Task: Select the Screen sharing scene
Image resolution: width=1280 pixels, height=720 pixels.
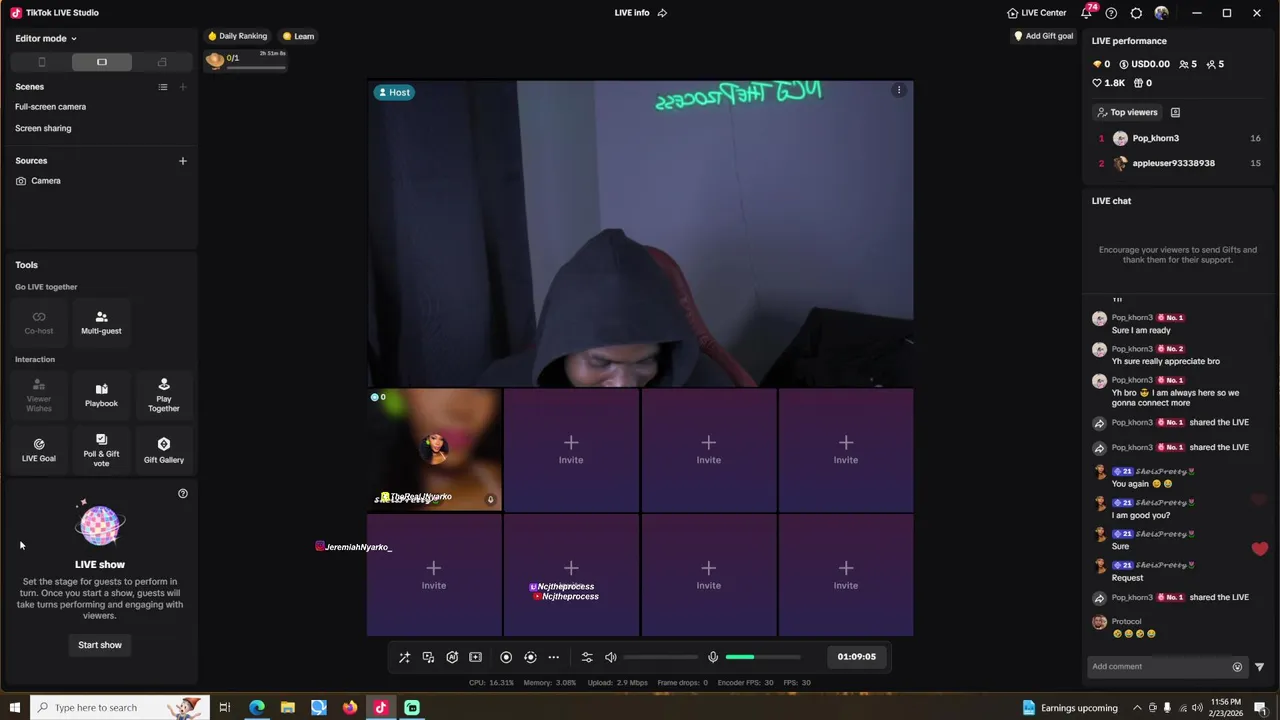Action: pyautogui.click(x=43, y=128)
